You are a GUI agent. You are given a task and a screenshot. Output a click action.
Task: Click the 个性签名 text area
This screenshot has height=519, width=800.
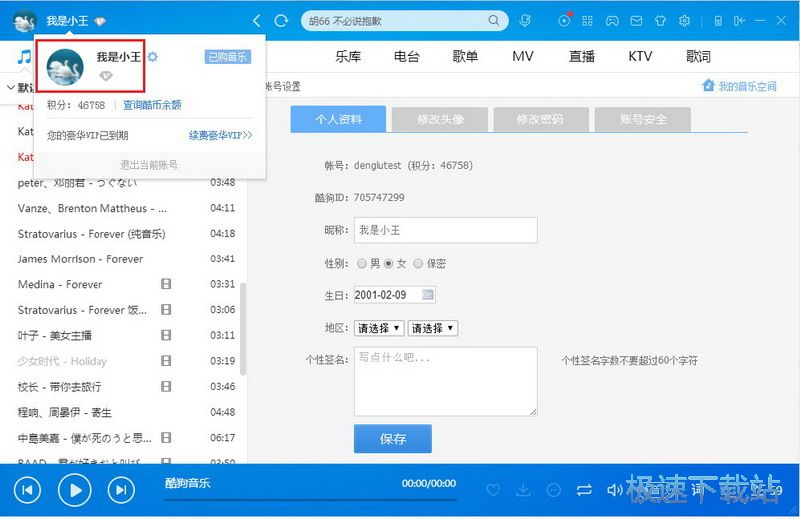[x=445, y=381]
